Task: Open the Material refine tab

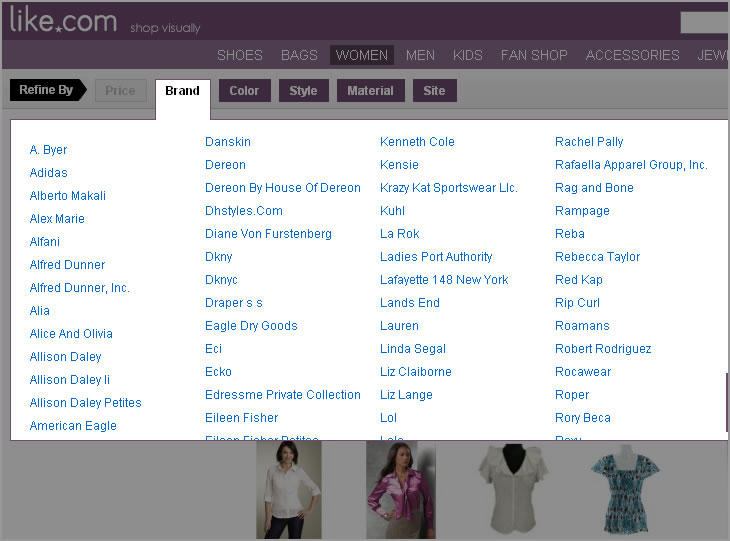Action: 371,91
